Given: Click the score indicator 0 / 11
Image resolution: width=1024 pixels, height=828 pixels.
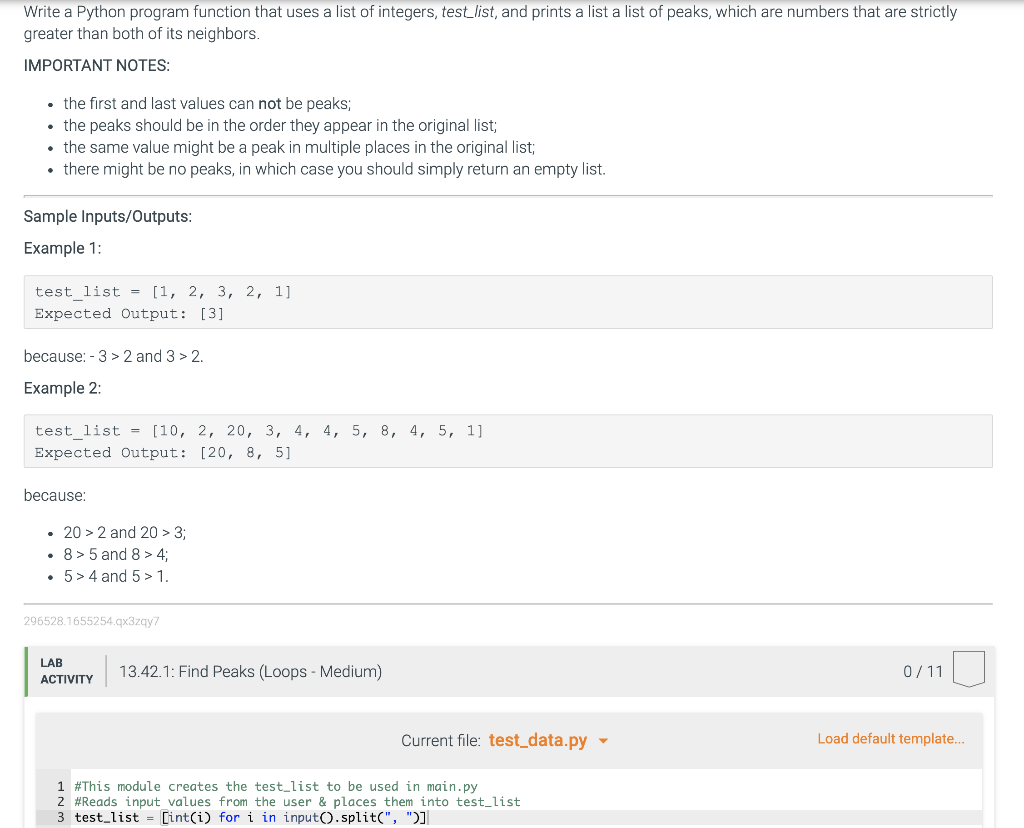Looking at the screenshot, I should point(922,671).
